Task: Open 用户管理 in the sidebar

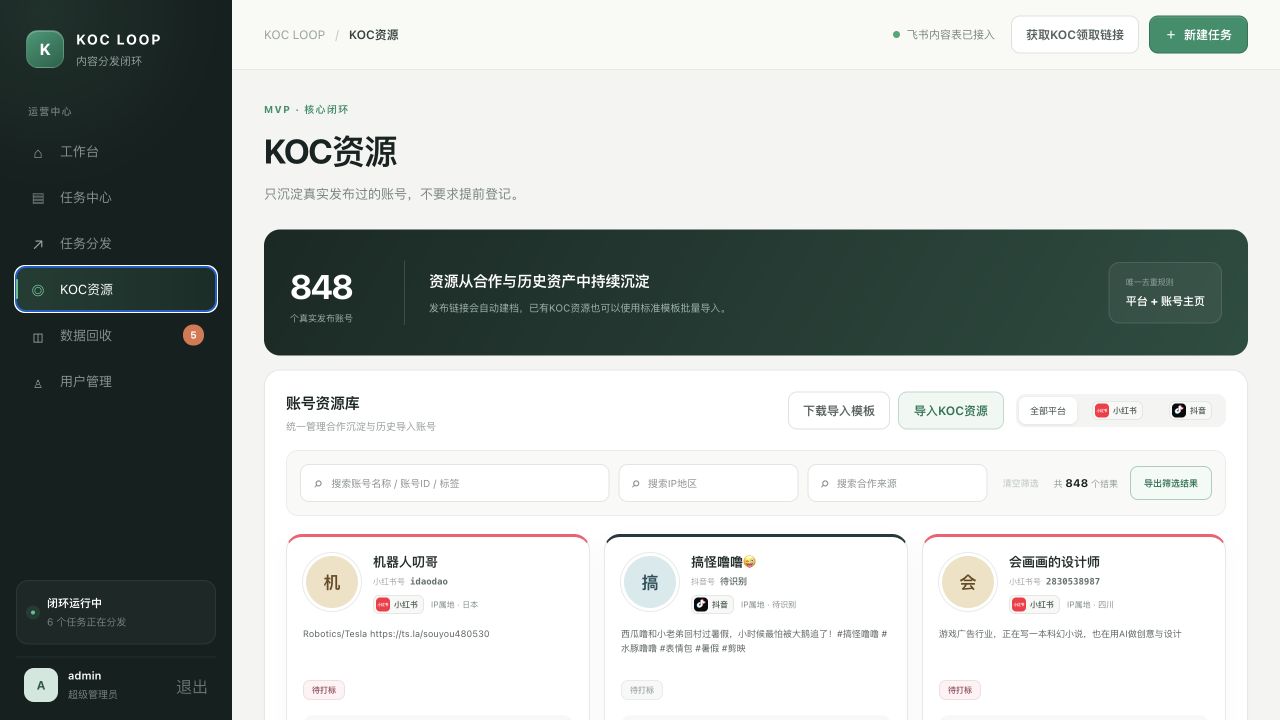Action: coord(116,382)
